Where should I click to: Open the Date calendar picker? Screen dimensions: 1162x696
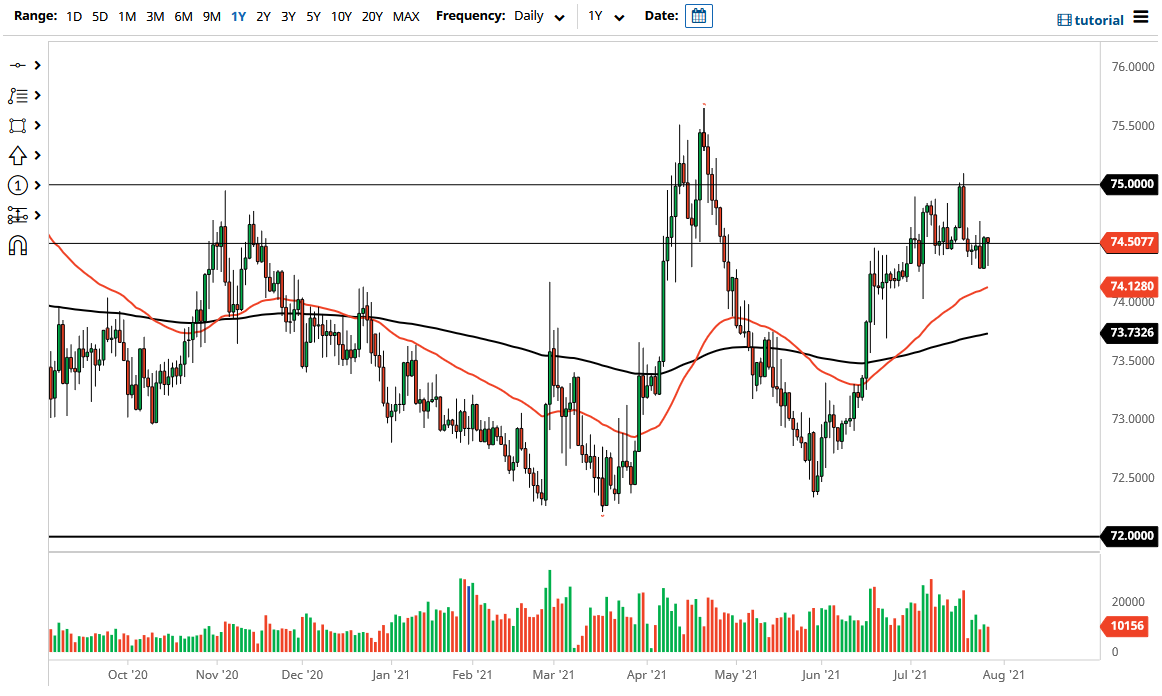698,15
